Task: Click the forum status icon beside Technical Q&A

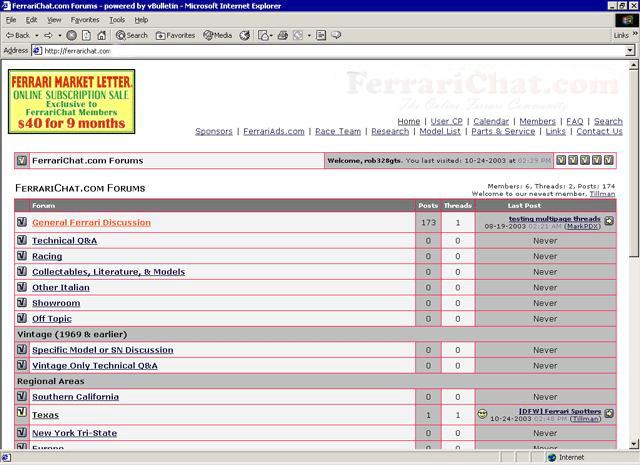Action: [22, 240]
